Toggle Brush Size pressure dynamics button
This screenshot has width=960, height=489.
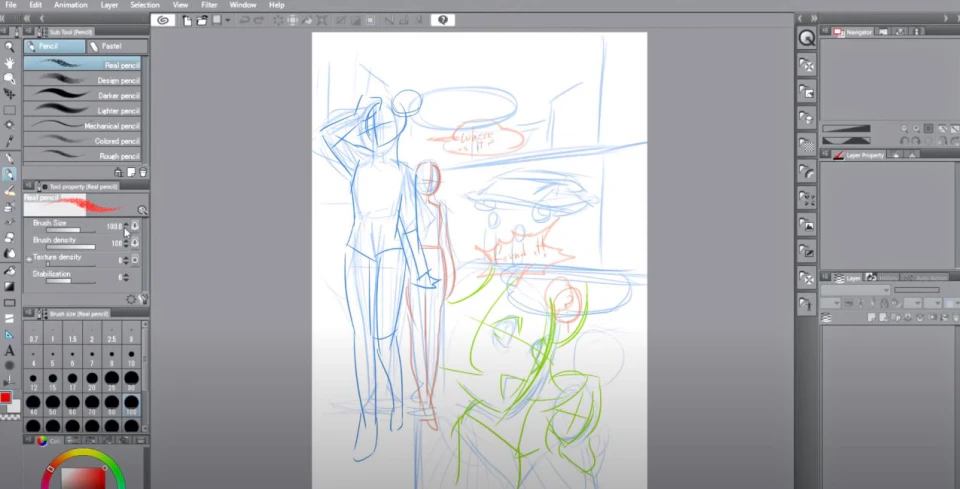135,226
